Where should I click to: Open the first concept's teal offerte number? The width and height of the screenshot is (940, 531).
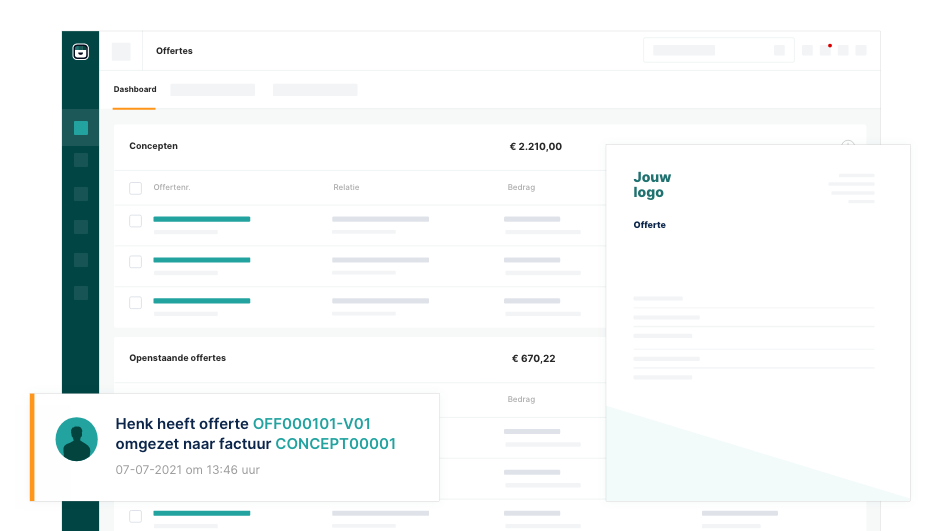coord(201,219)
